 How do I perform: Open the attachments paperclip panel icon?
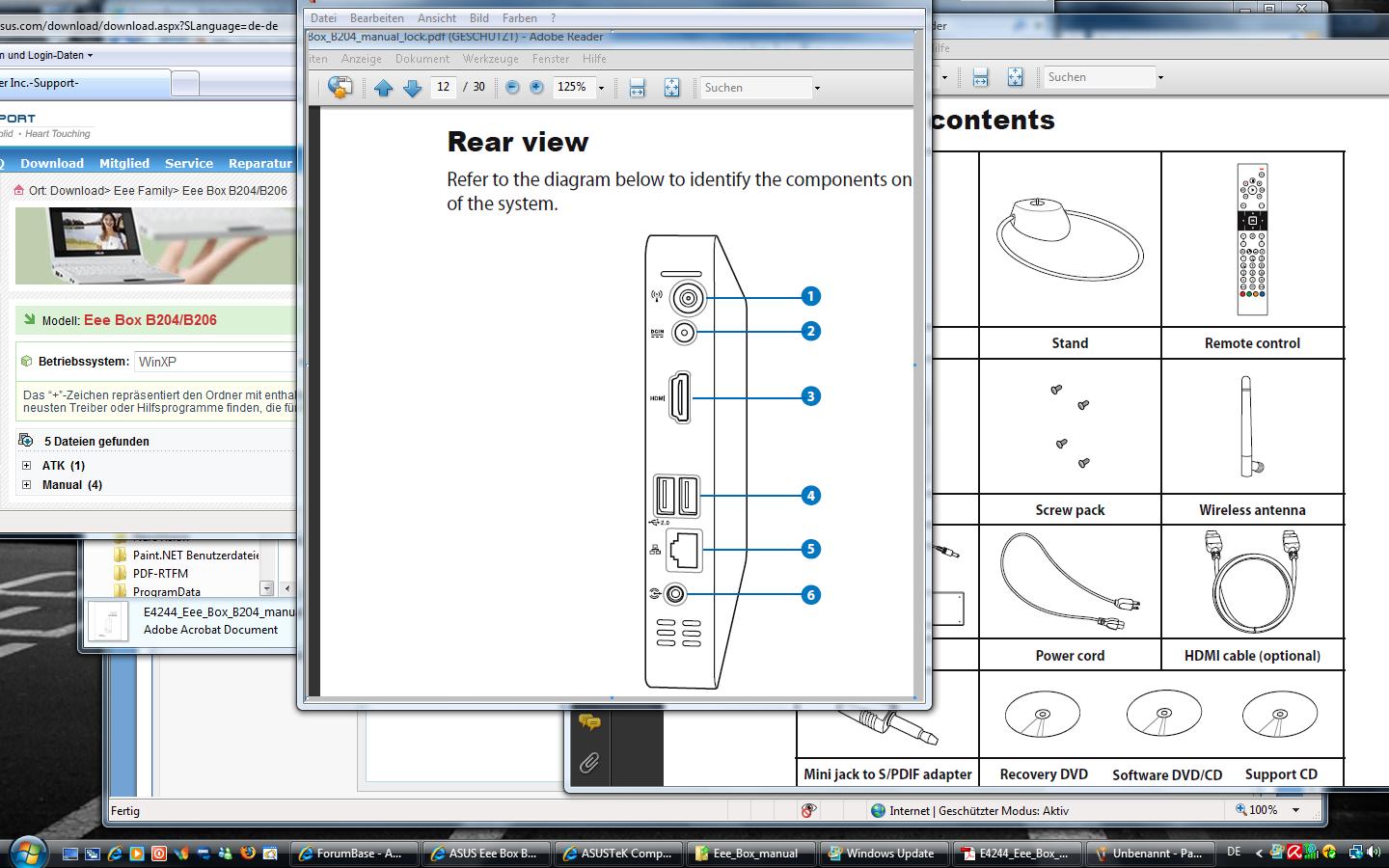point(589,763)
